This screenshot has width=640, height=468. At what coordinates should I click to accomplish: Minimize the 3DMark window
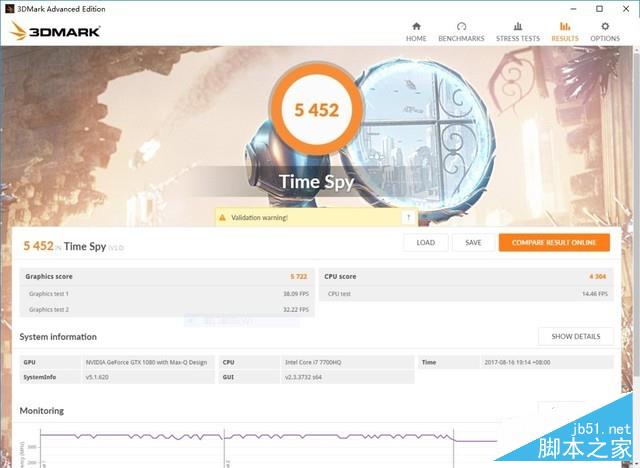[573, 9]
